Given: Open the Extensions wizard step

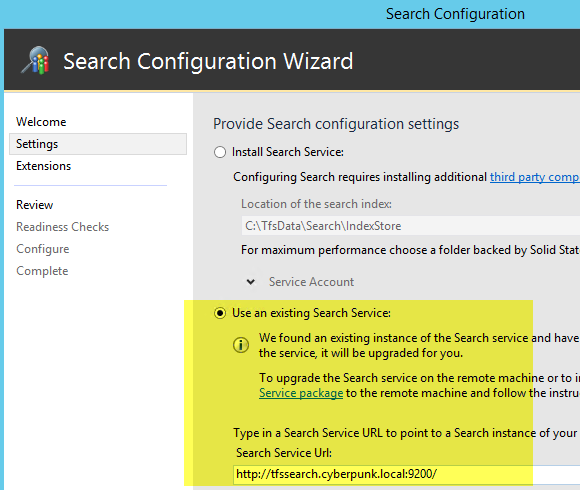Looking at the screenshot, I should [x=43, y=166].
